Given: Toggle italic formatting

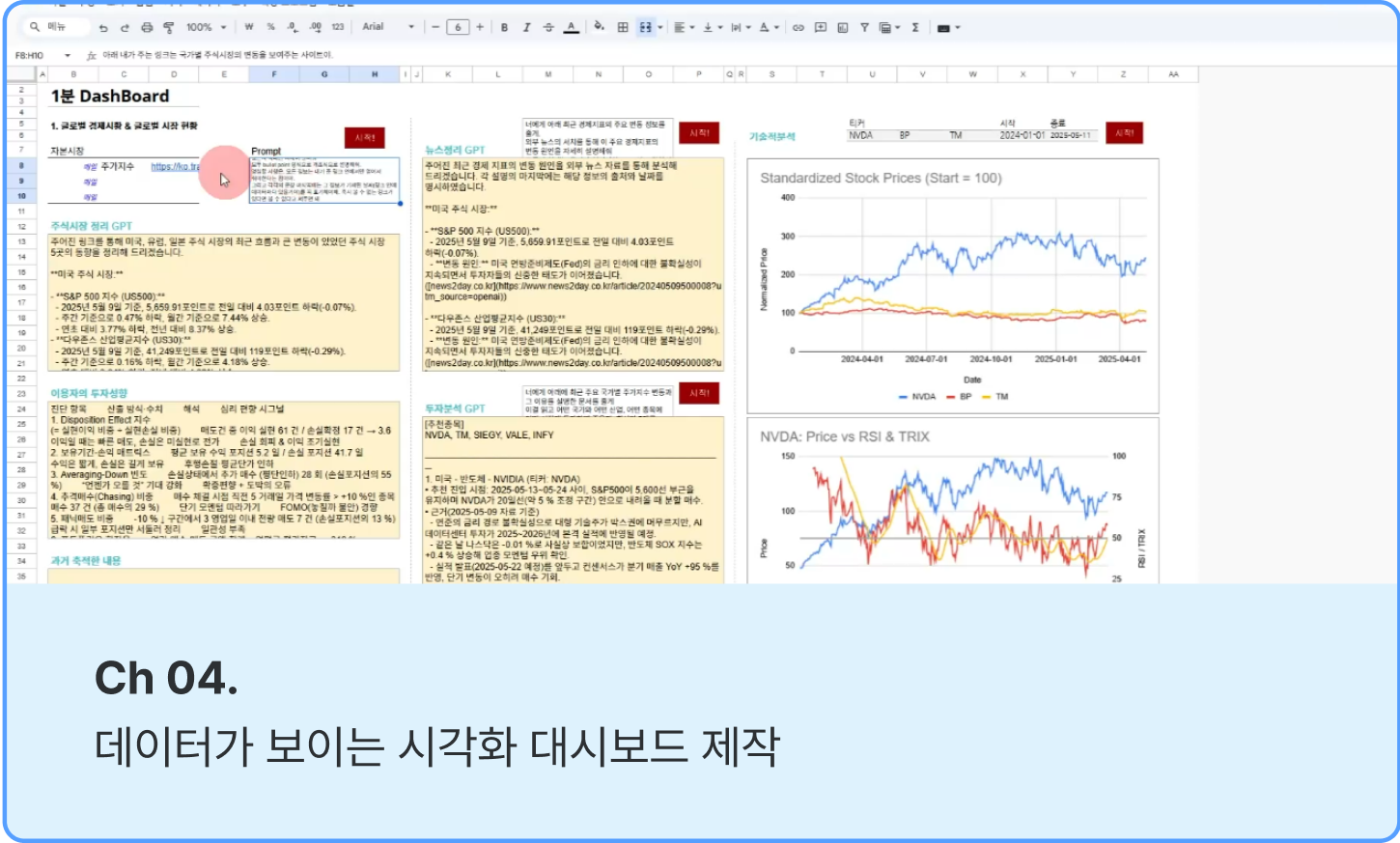Looking at the screenshot, I should [x=526, y=27].
